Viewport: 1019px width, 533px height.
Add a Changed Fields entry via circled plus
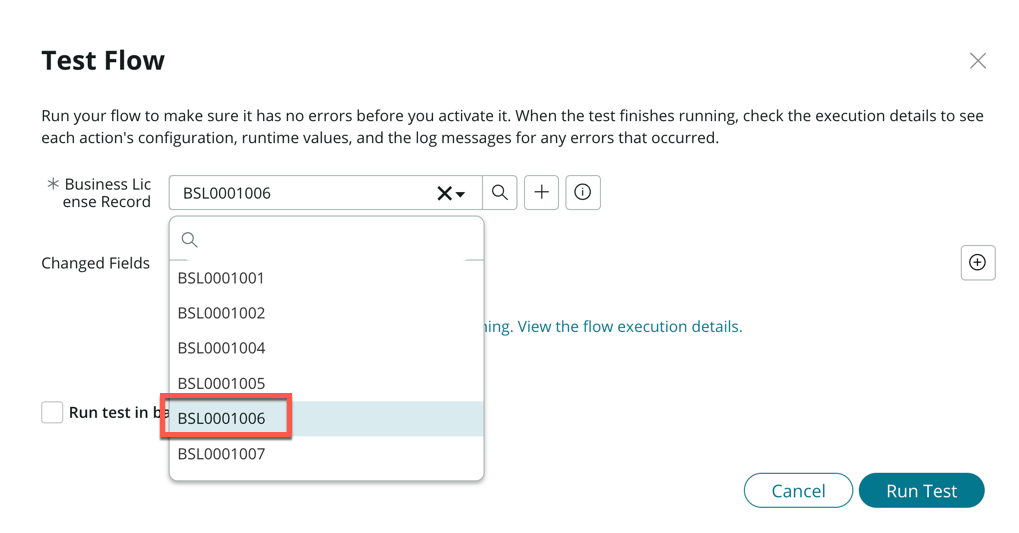[x=977, y=263]
